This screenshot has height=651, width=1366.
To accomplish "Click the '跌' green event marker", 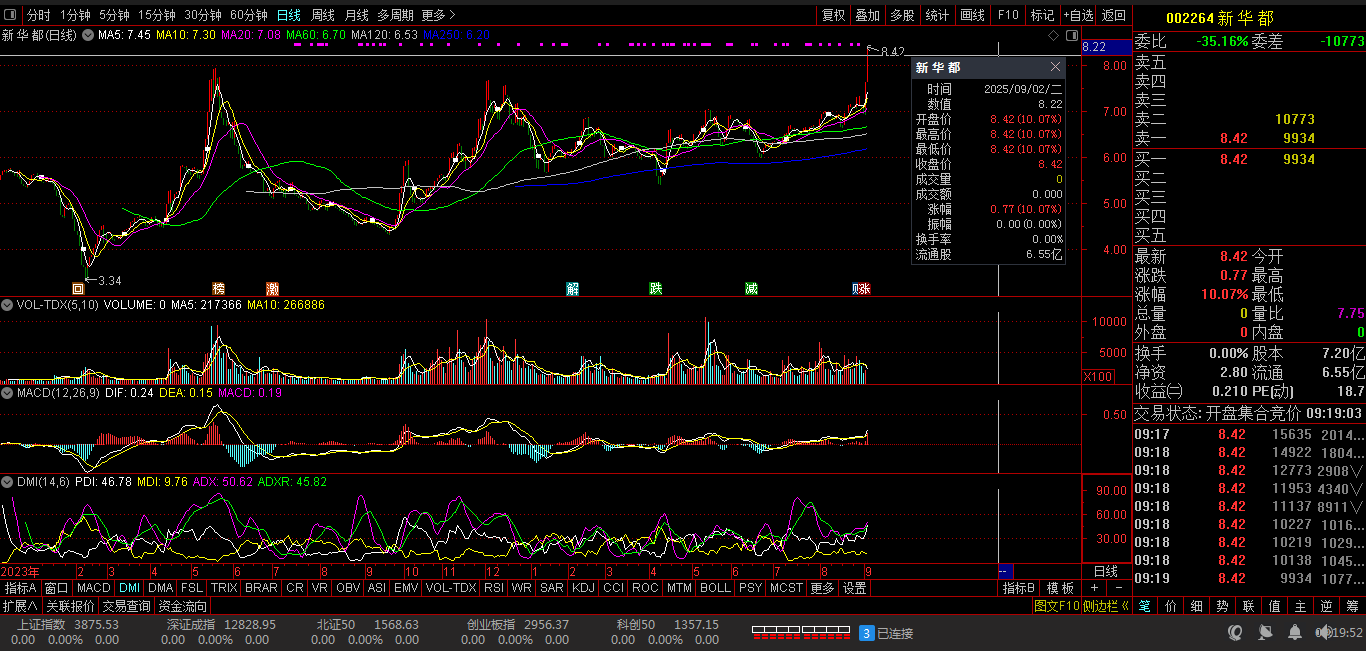I will [655, 289].
